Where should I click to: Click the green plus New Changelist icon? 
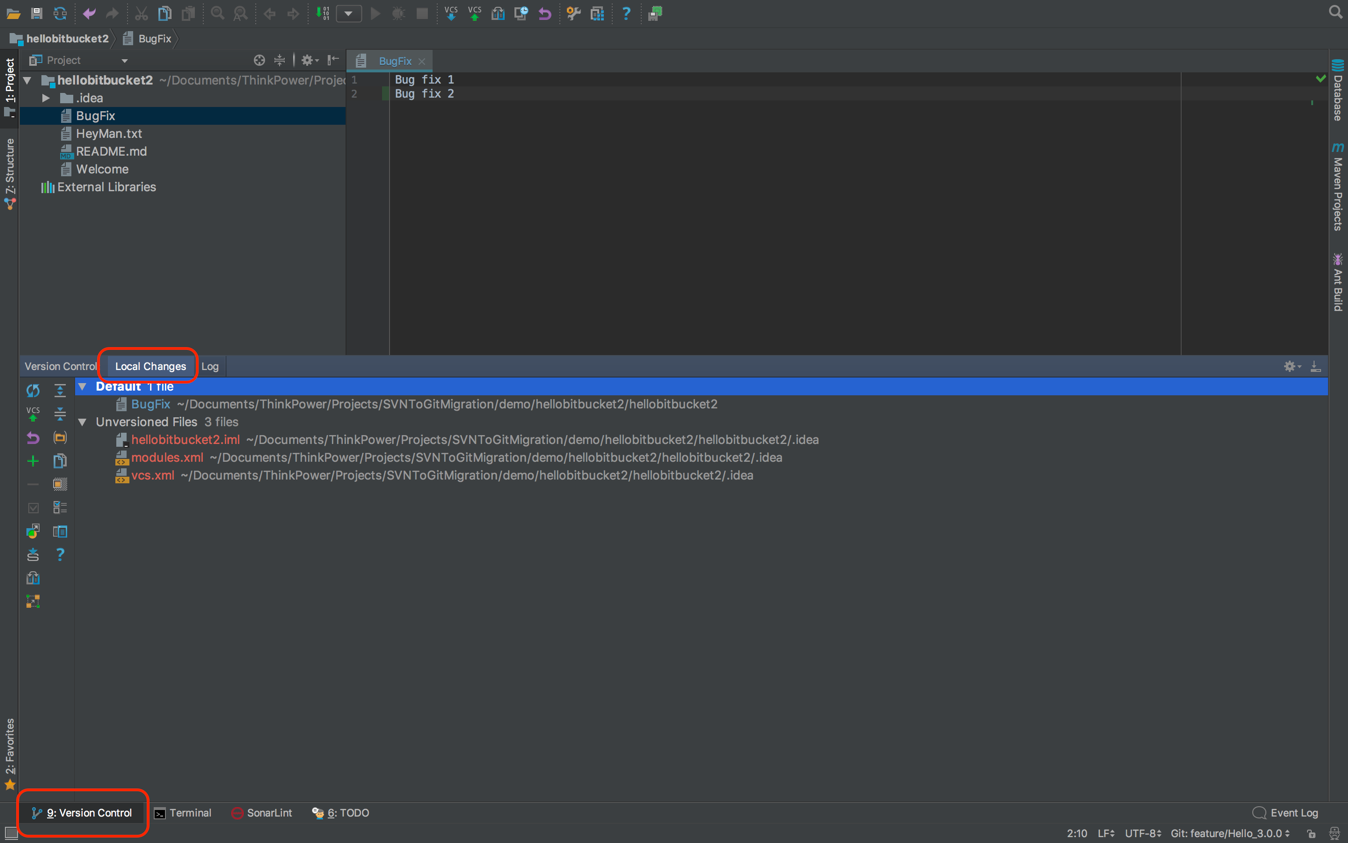[x=33, y=461]
